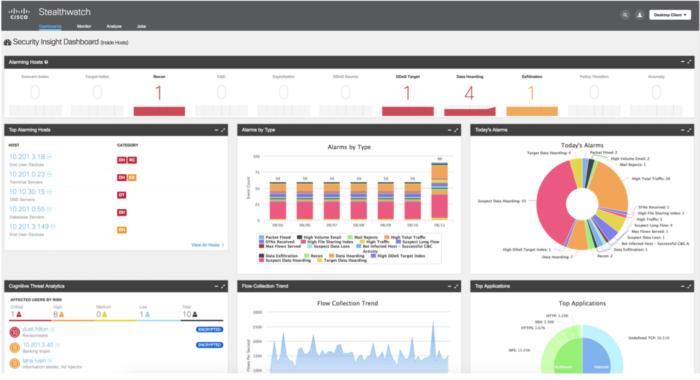Click the red category badge for 10.10.30.15
700x380 pixels.
click(x=121, y=195)
